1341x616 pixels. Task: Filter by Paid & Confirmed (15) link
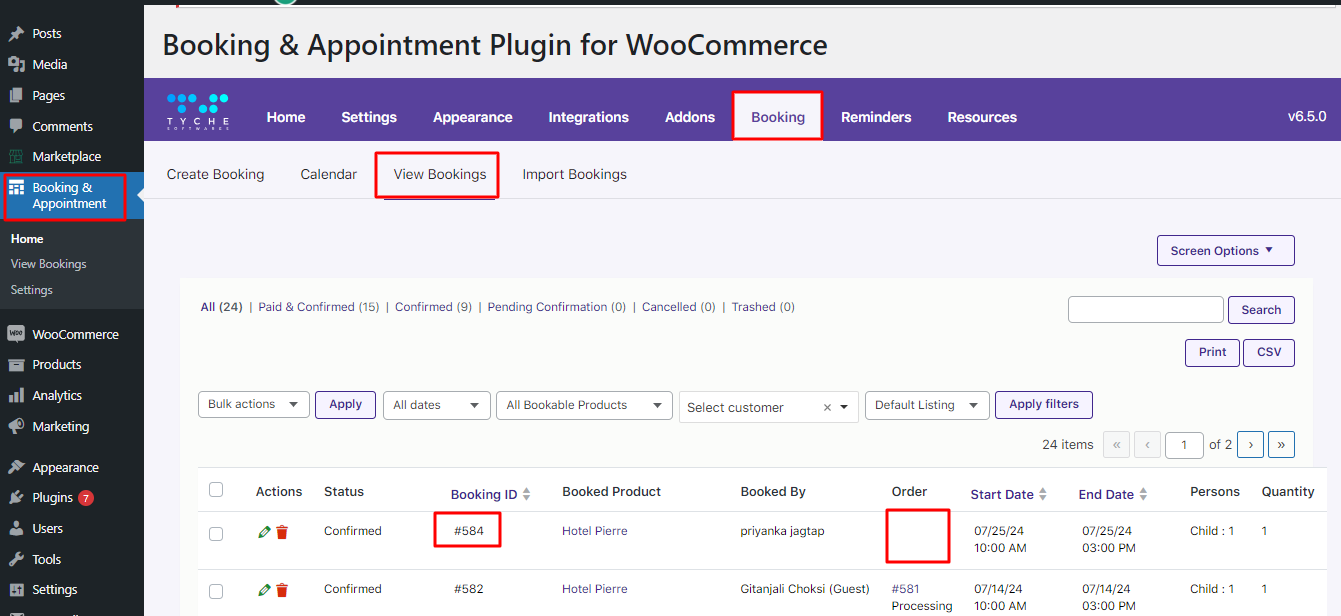point(319,307)
